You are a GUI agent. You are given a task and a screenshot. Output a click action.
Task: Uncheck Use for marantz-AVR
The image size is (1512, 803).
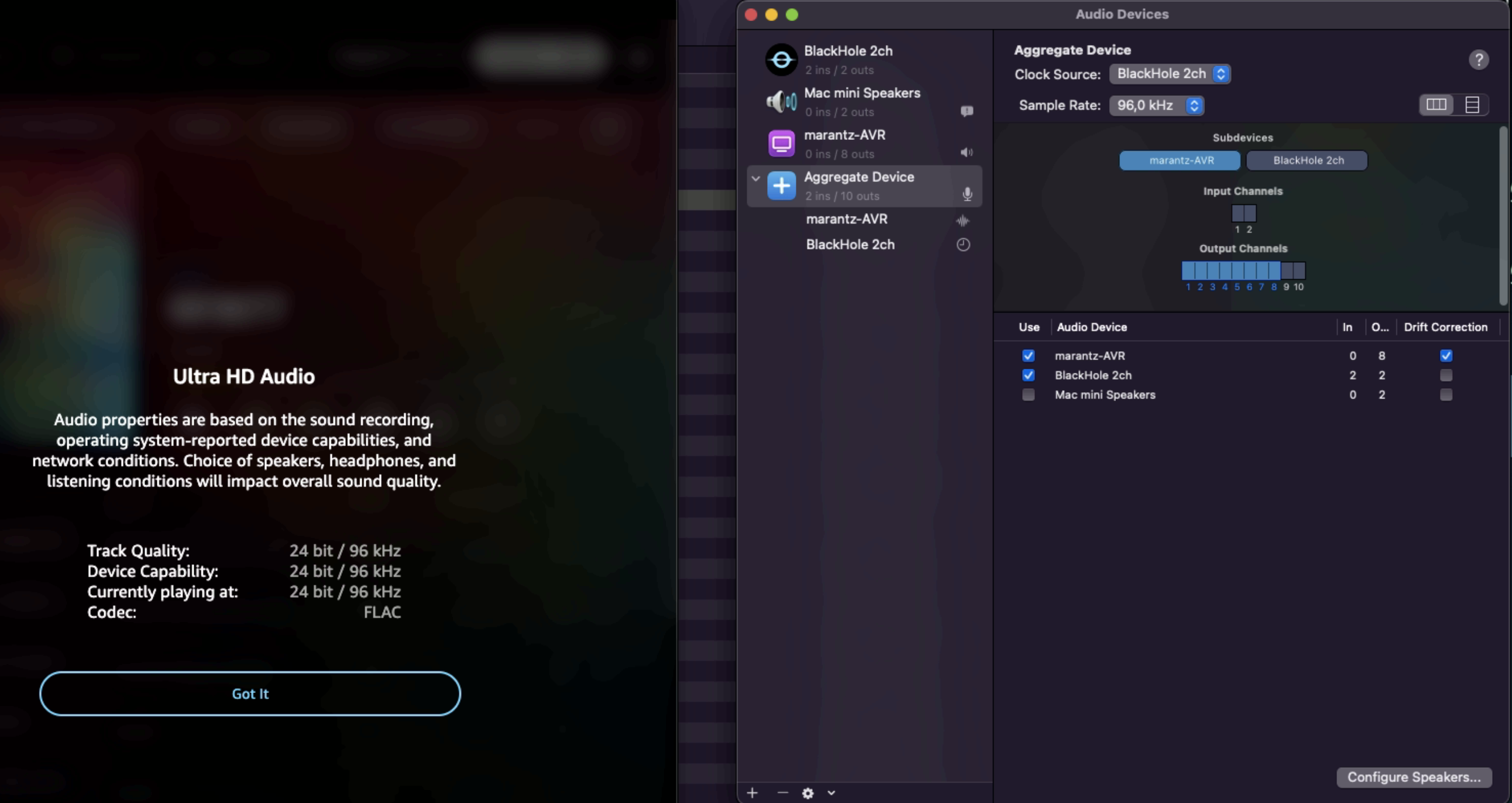(1028, 356)
